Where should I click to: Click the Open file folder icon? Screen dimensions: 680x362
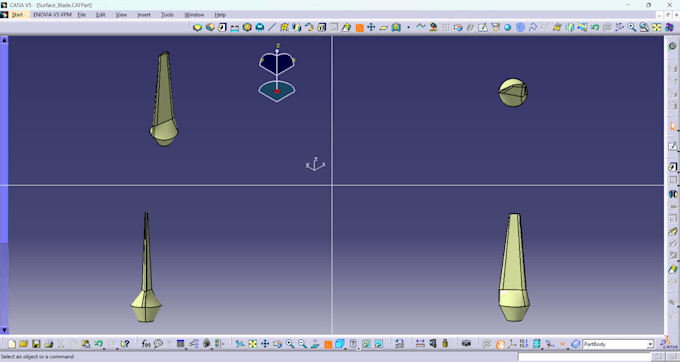pos(24,344)
